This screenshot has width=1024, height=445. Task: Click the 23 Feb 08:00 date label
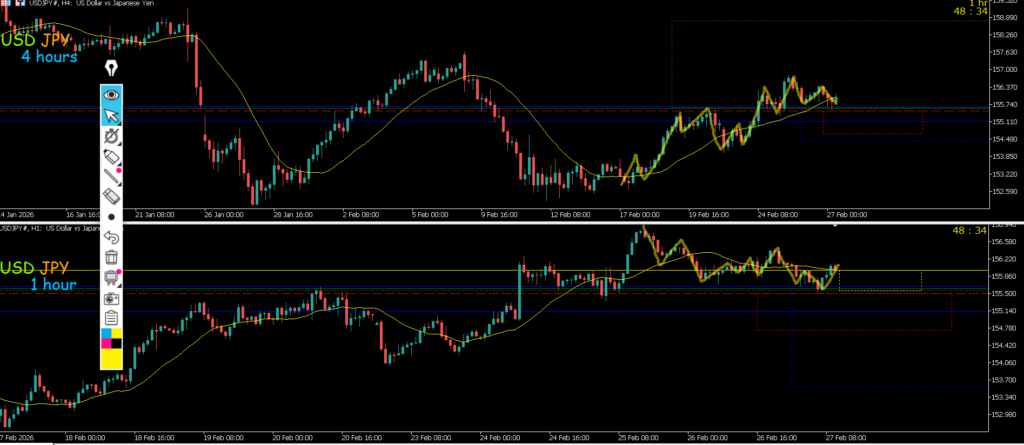(430, 437)
